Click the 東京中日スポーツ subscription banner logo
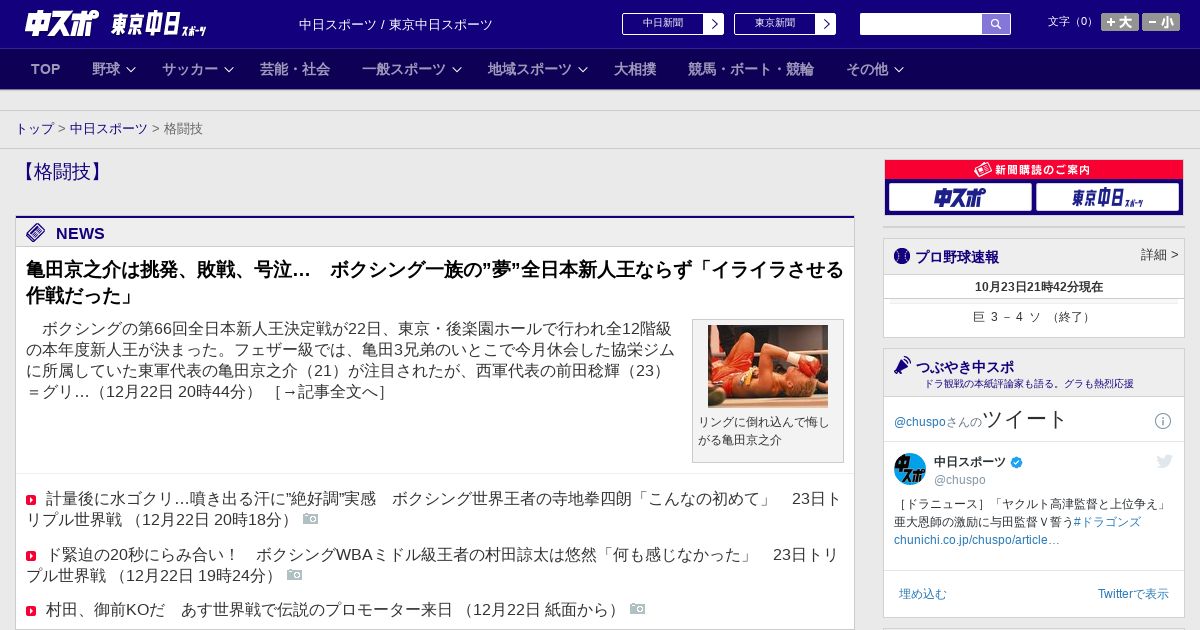The width and height of the screenshot is (1200, 630). click(x=1108, y=197)
